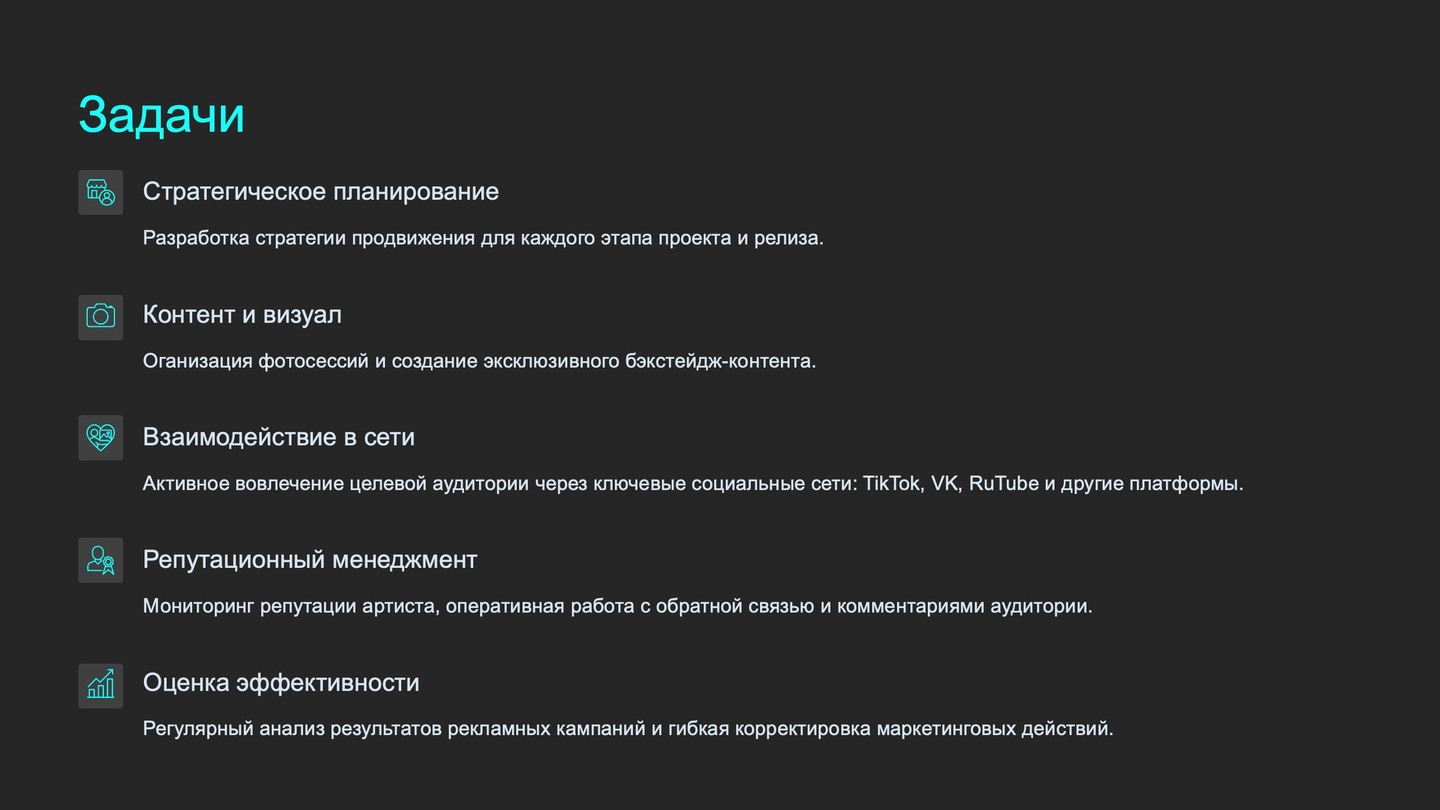Image resolution: width=1440 pixels, height=810 pixels.
Task: Click the text starting with Активное вовлечение
Action: pyautogui.click(x=693, y=484)
